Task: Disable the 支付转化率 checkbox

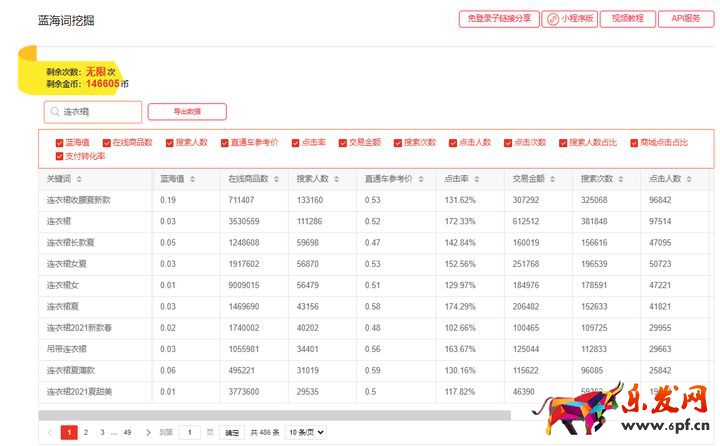Action: click(59, 157)
